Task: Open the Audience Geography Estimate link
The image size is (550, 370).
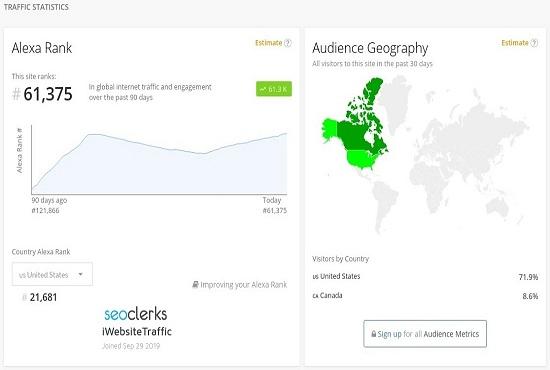Action: (x=515, y=43)
